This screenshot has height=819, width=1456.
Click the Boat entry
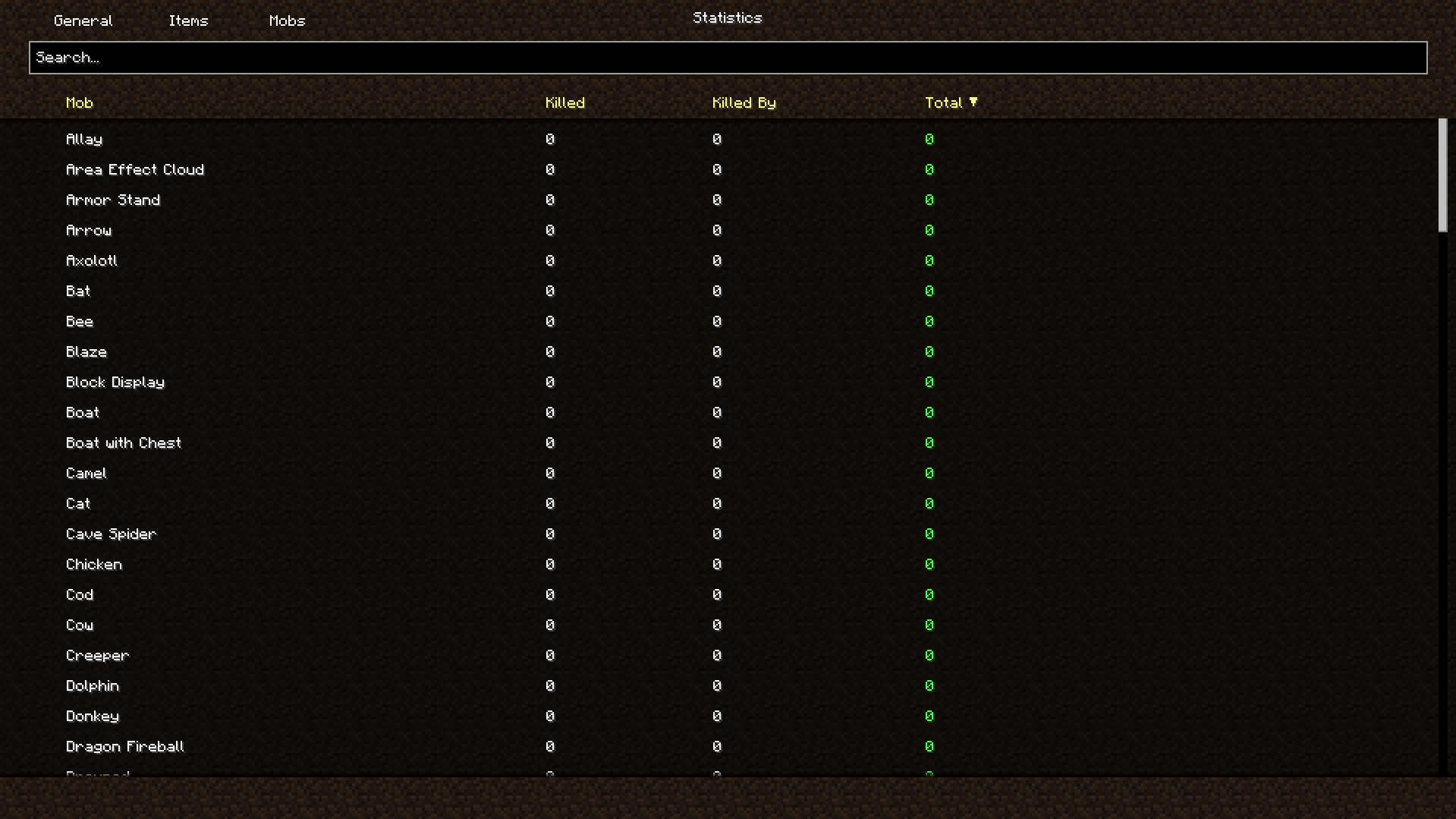(x=82, y=412)
